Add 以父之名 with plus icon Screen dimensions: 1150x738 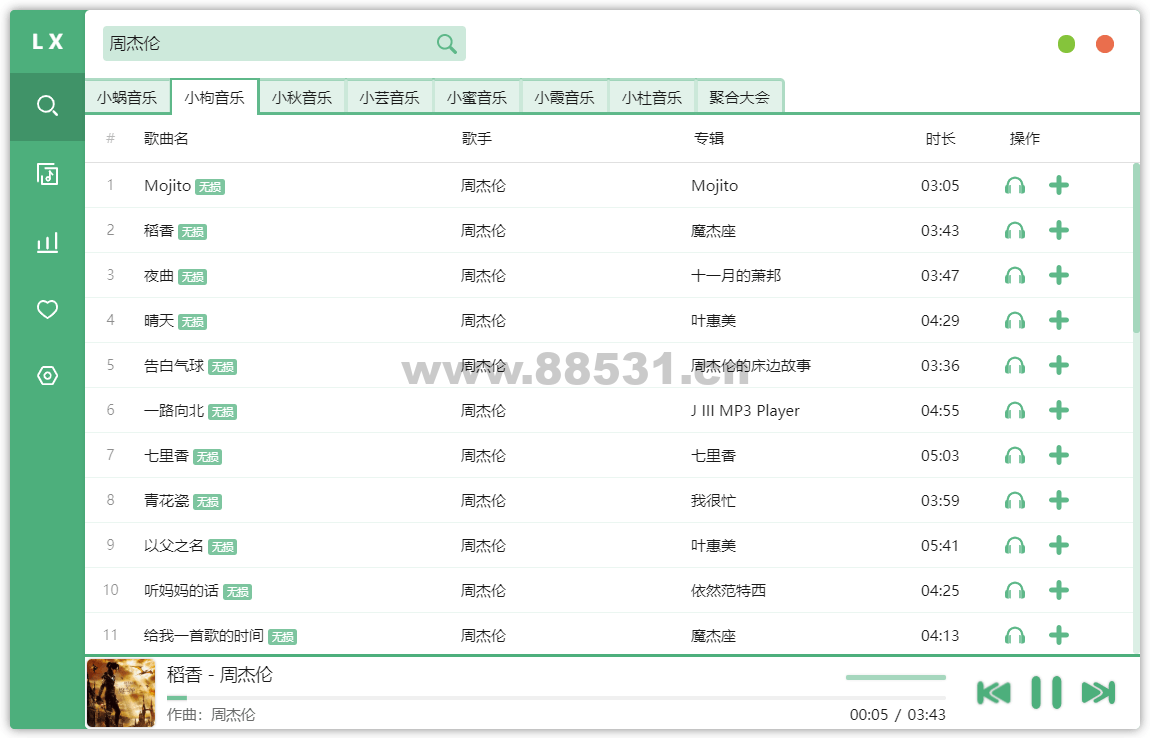pos(1058,545)
